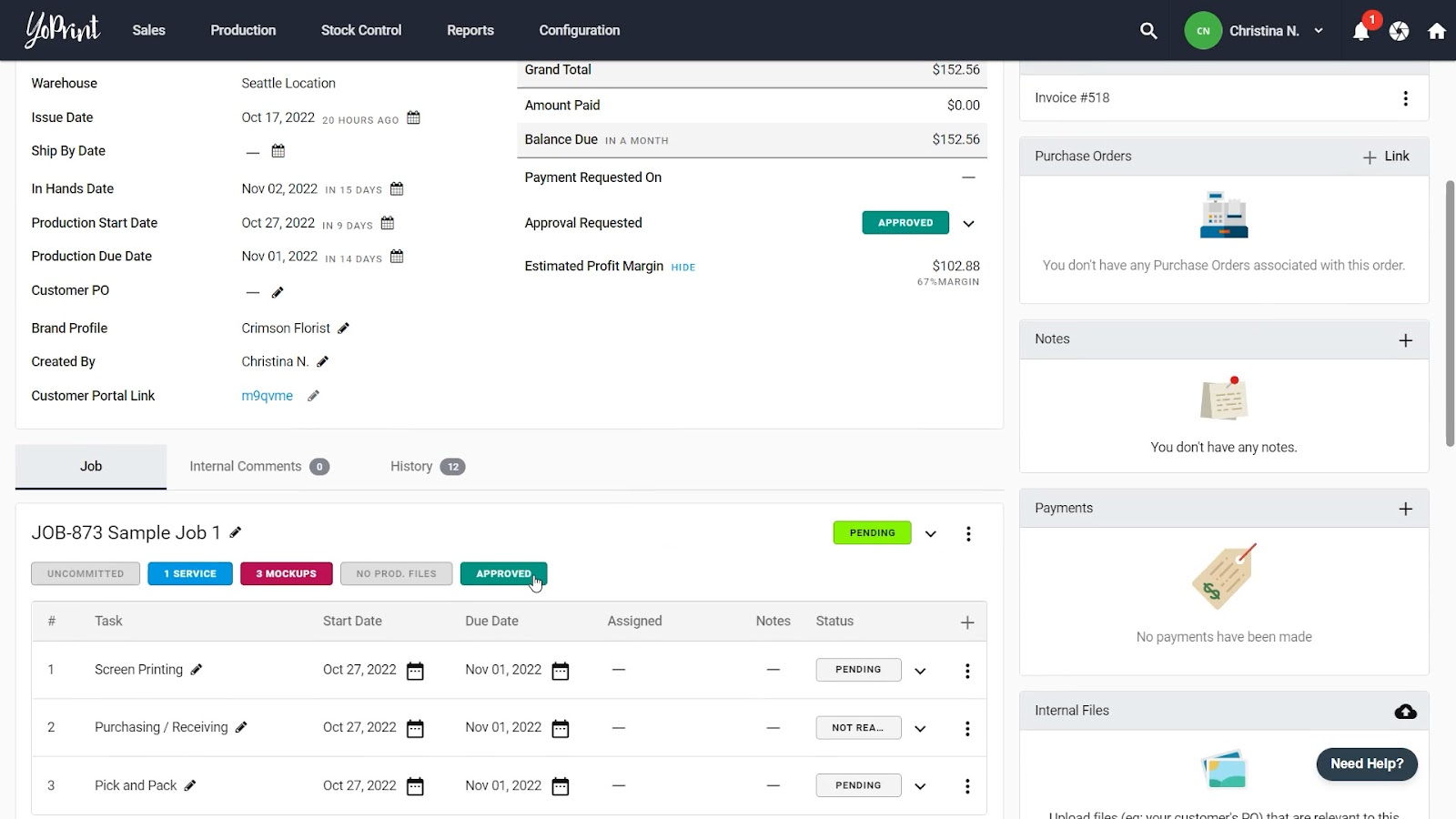Edit the Brand Profile Crimson Florist
1456x819 pixels.
(x=343, y=329)
